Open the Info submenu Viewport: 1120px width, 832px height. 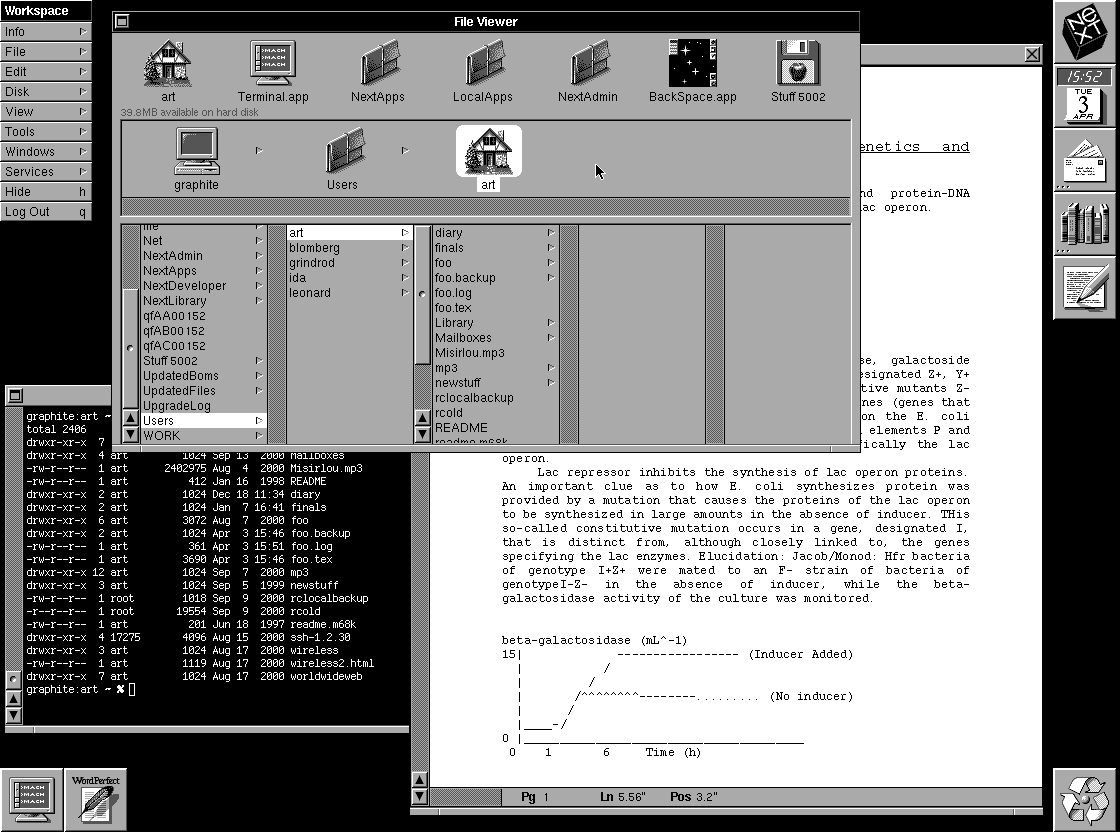[x=46, y=31]
